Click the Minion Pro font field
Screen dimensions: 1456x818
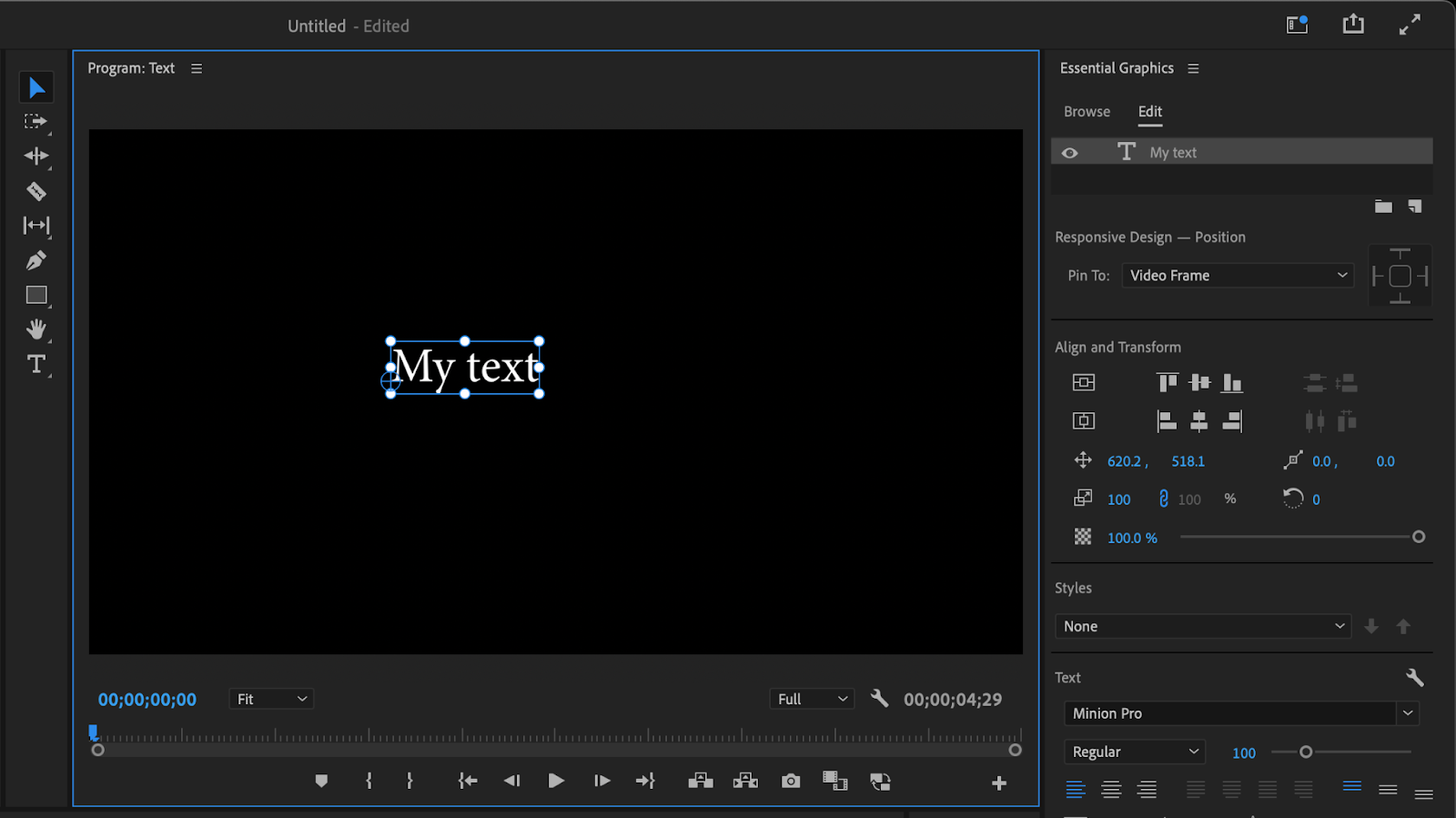[x=1229, y=713]
